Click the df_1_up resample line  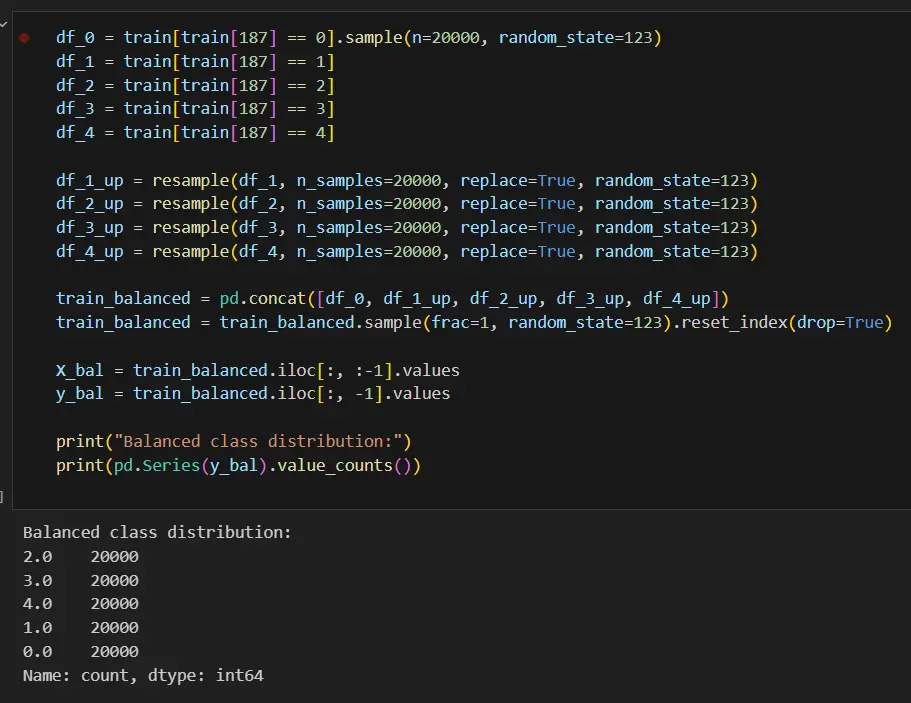[x=407, y=181]
